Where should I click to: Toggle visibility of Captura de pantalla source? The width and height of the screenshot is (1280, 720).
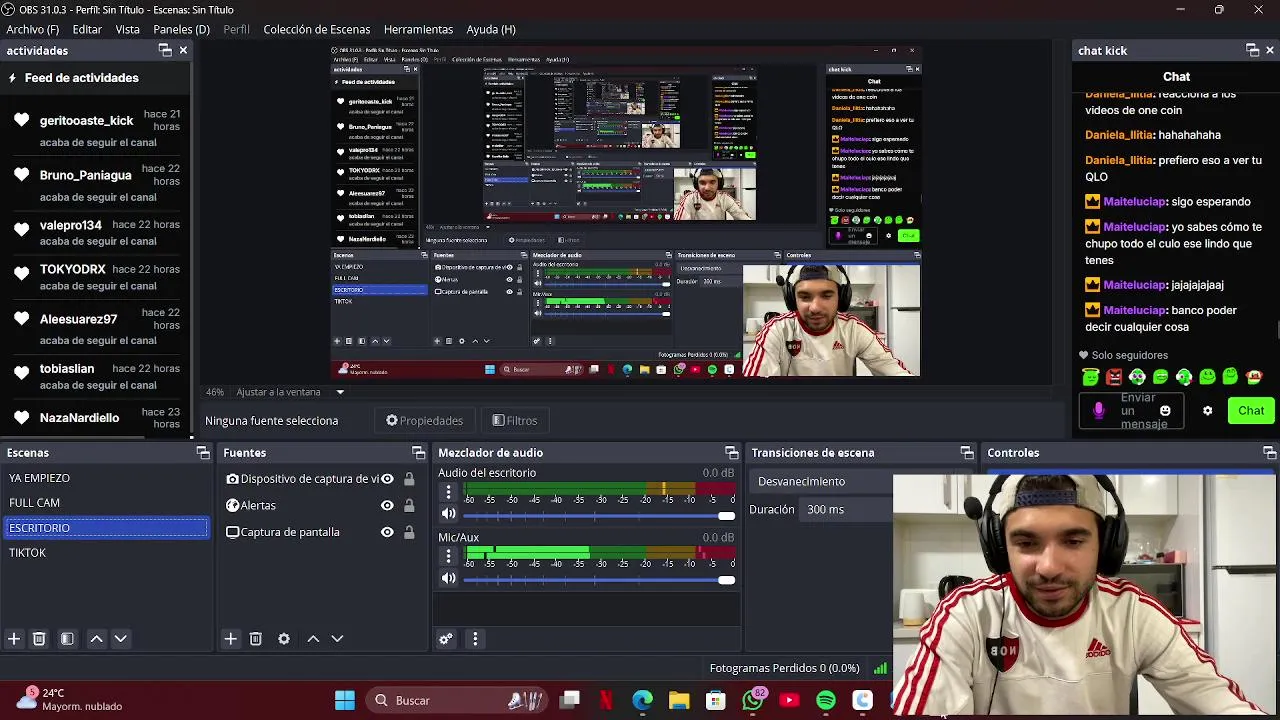387,532
